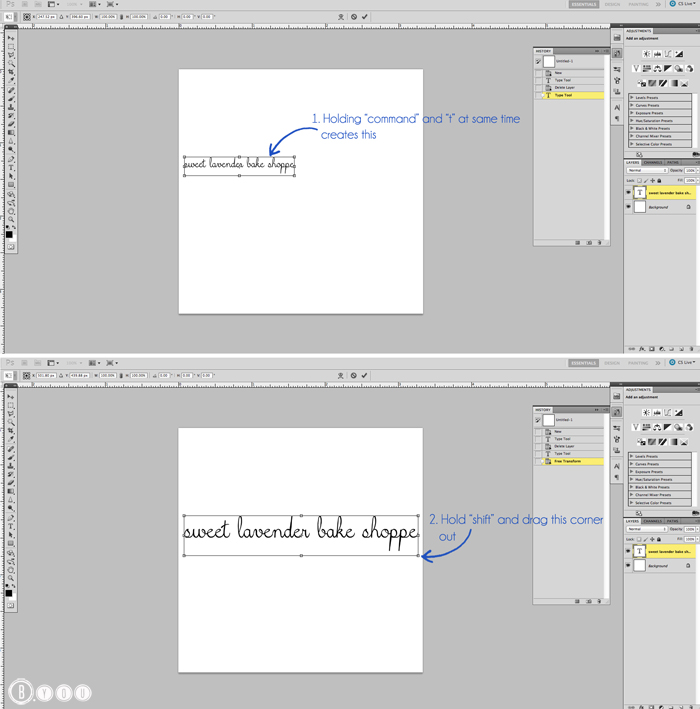Set the foreground color swatch in the upper toolbar
700x709 pixels.
coord(9,234)
